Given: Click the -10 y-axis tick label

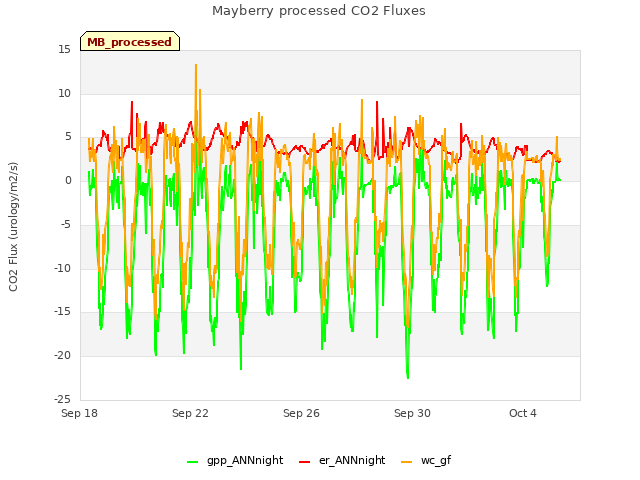Looking at the screenshot, I should pyautogui.click(x=63, y=268).
